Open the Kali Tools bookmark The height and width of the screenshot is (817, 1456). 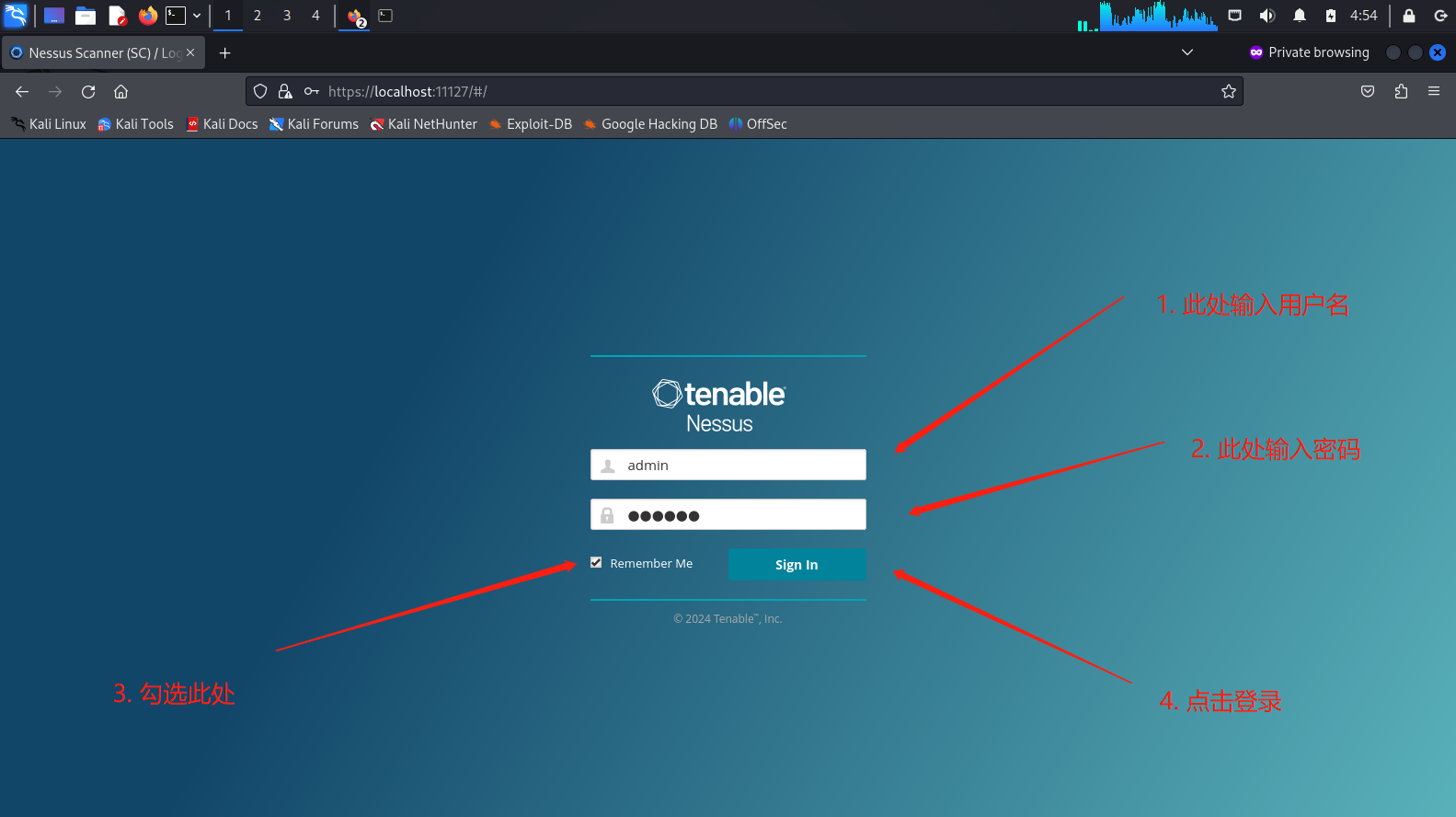pos(135,124)
